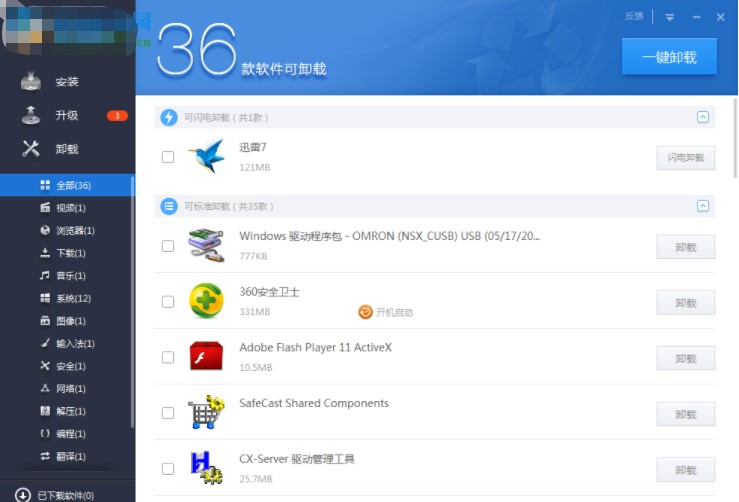Show the 编程(1) category
This screenshot has height=502, width=739.
66,434
